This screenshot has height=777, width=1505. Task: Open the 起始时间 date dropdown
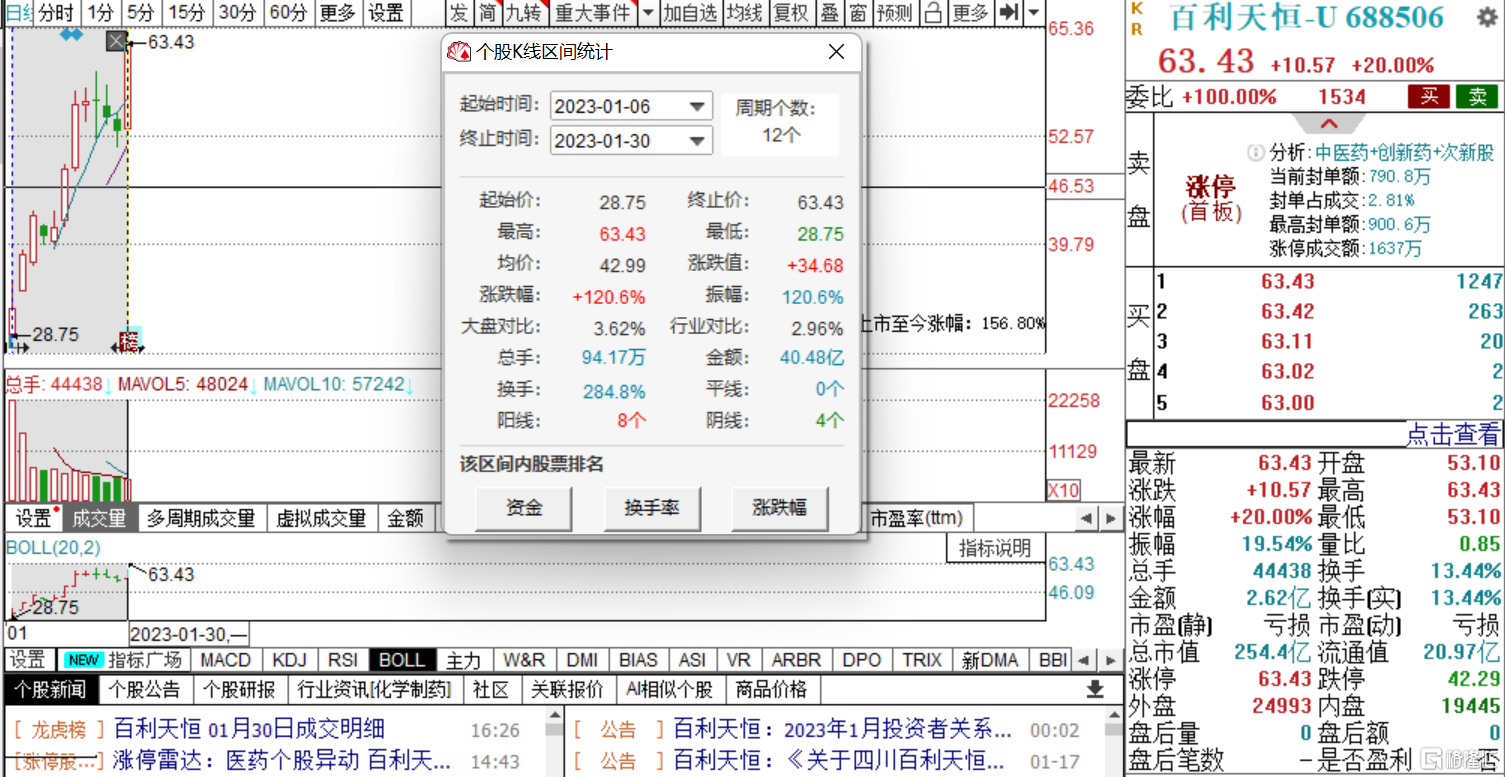coord(697,106)
